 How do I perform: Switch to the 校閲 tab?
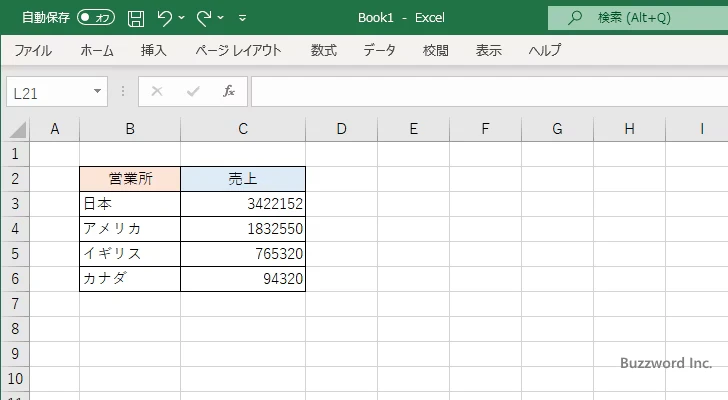(x=436, y=50)
